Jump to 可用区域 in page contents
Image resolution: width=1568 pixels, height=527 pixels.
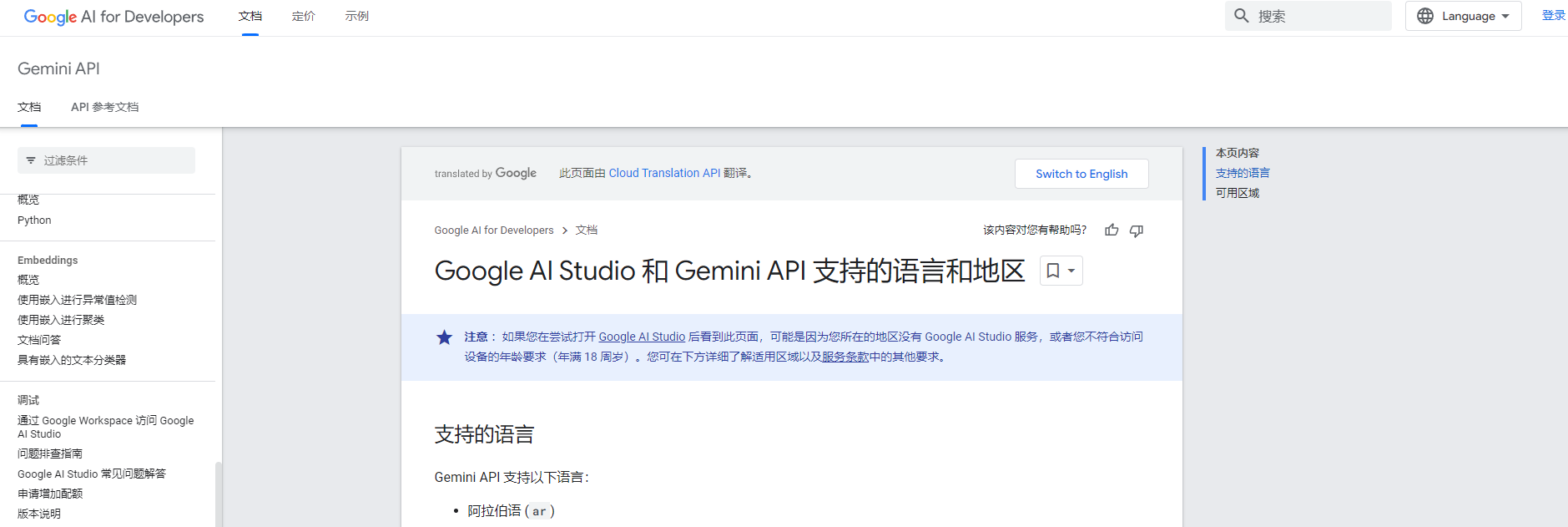(x=1238, y=193)
